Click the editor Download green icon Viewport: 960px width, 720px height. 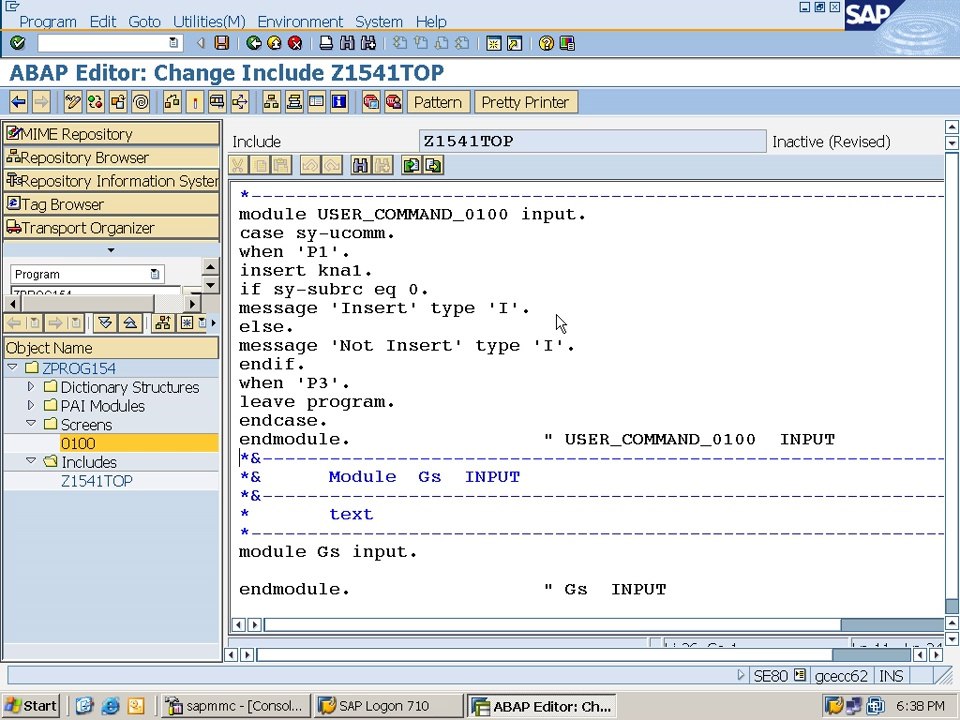coord(433,165)
